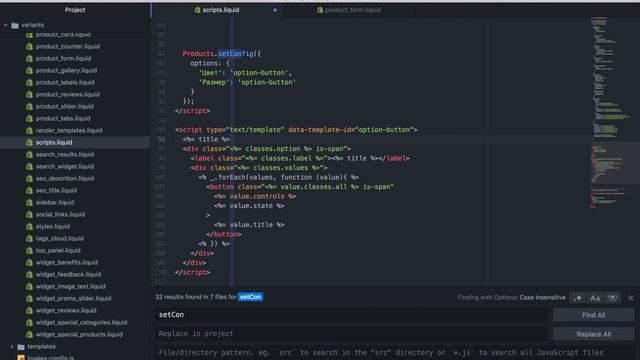Image resolution: width=640 pixels, height=360 pixels.
Task: Click the file icon beside styles.liquid
Action: 29,227
